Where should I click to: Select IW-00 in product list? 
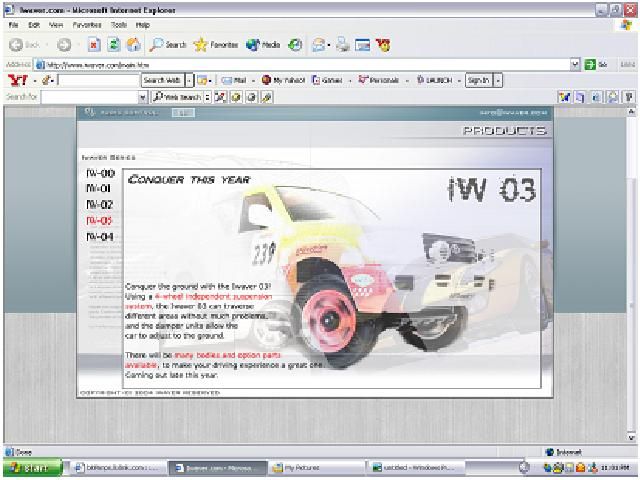tap(100, 173)
